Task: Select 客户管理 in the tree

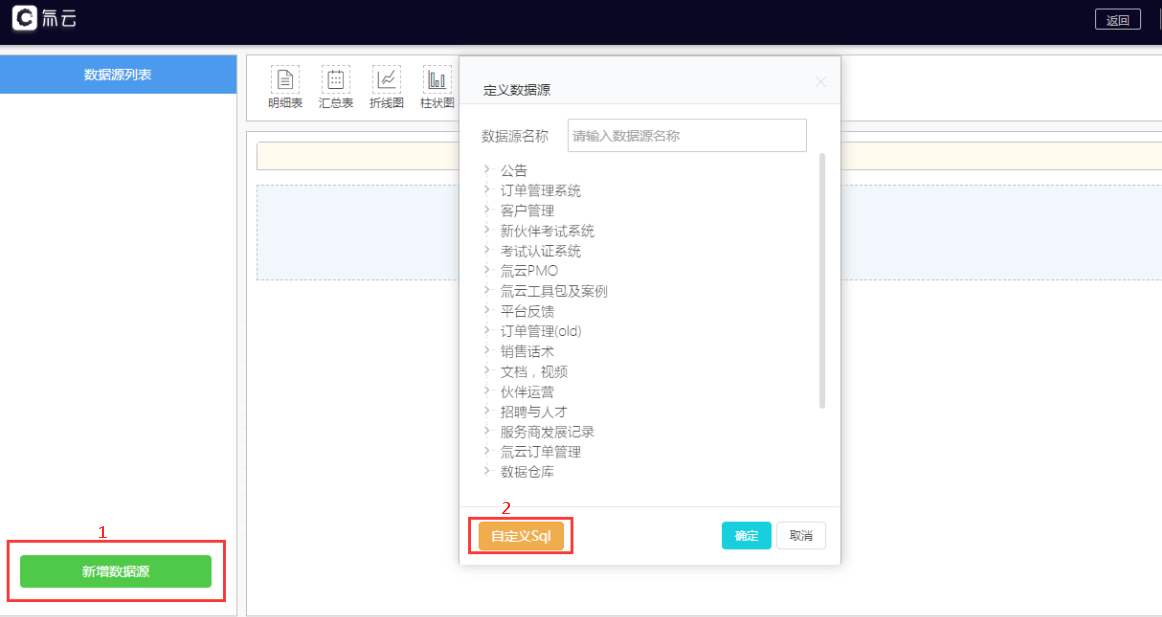Action: click(527, 211)
